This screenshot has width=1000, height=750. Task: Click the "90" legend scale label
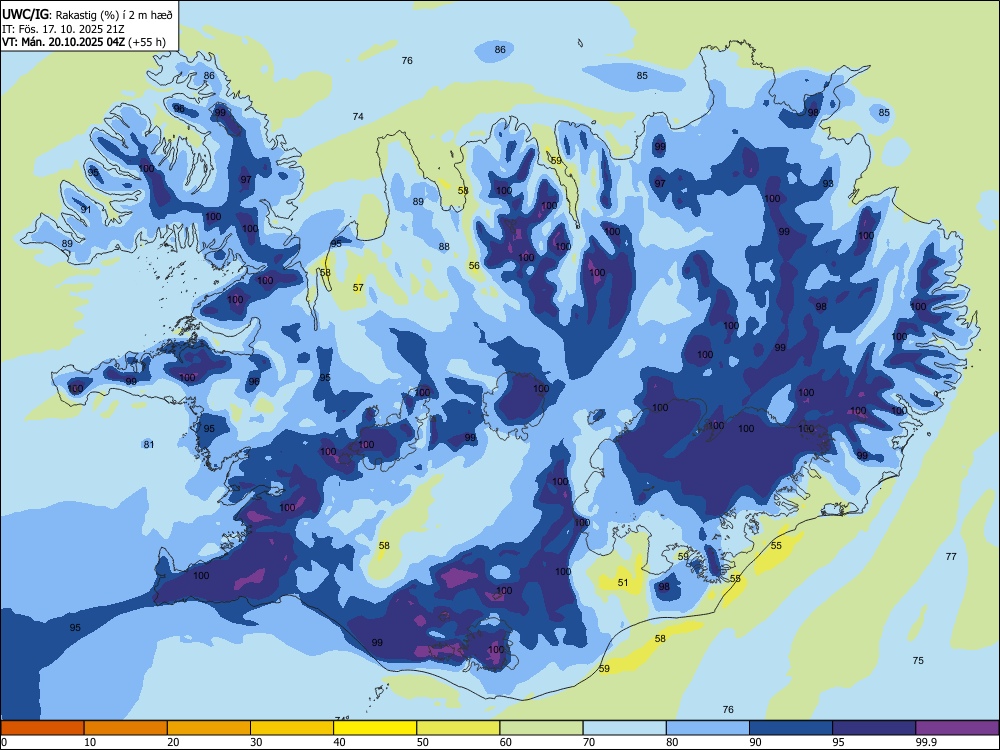(755, 742)
